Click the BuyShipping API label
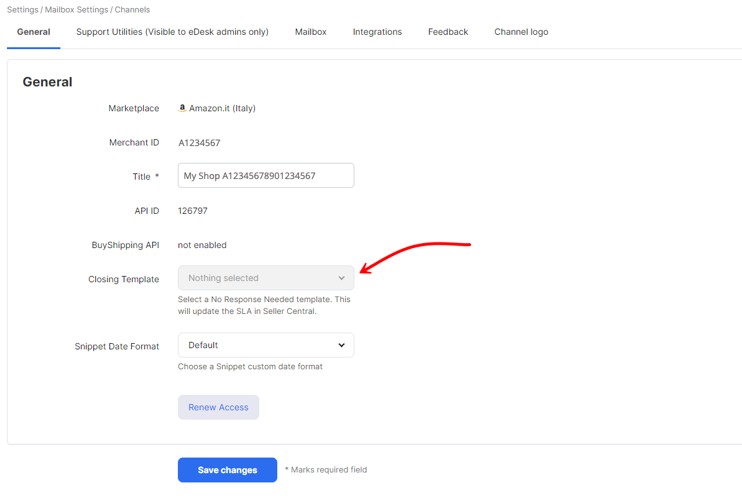The height and width of the screenshot is (496, 742). [125, 245]
